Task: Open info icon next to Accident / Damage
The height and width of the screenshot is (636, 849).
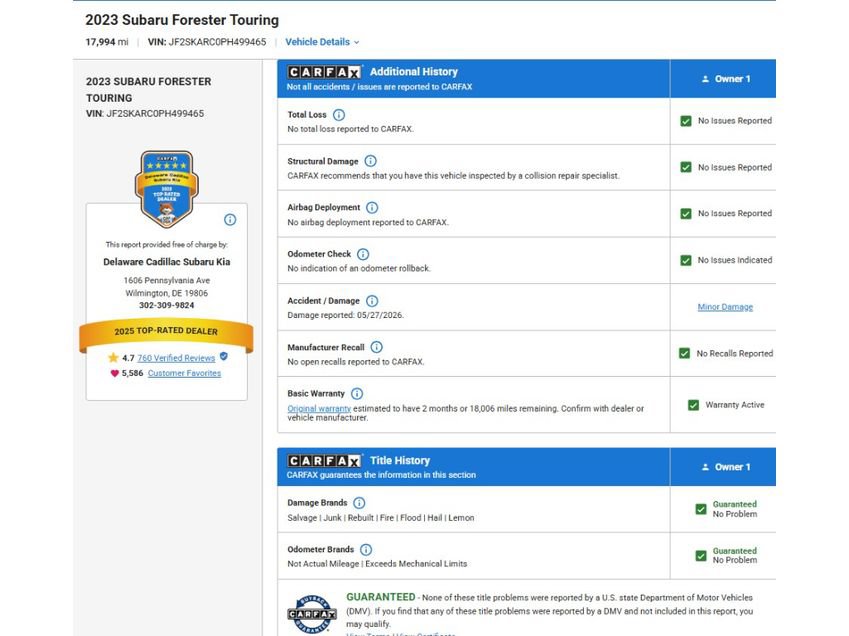Action: click(x=372, y=300)
